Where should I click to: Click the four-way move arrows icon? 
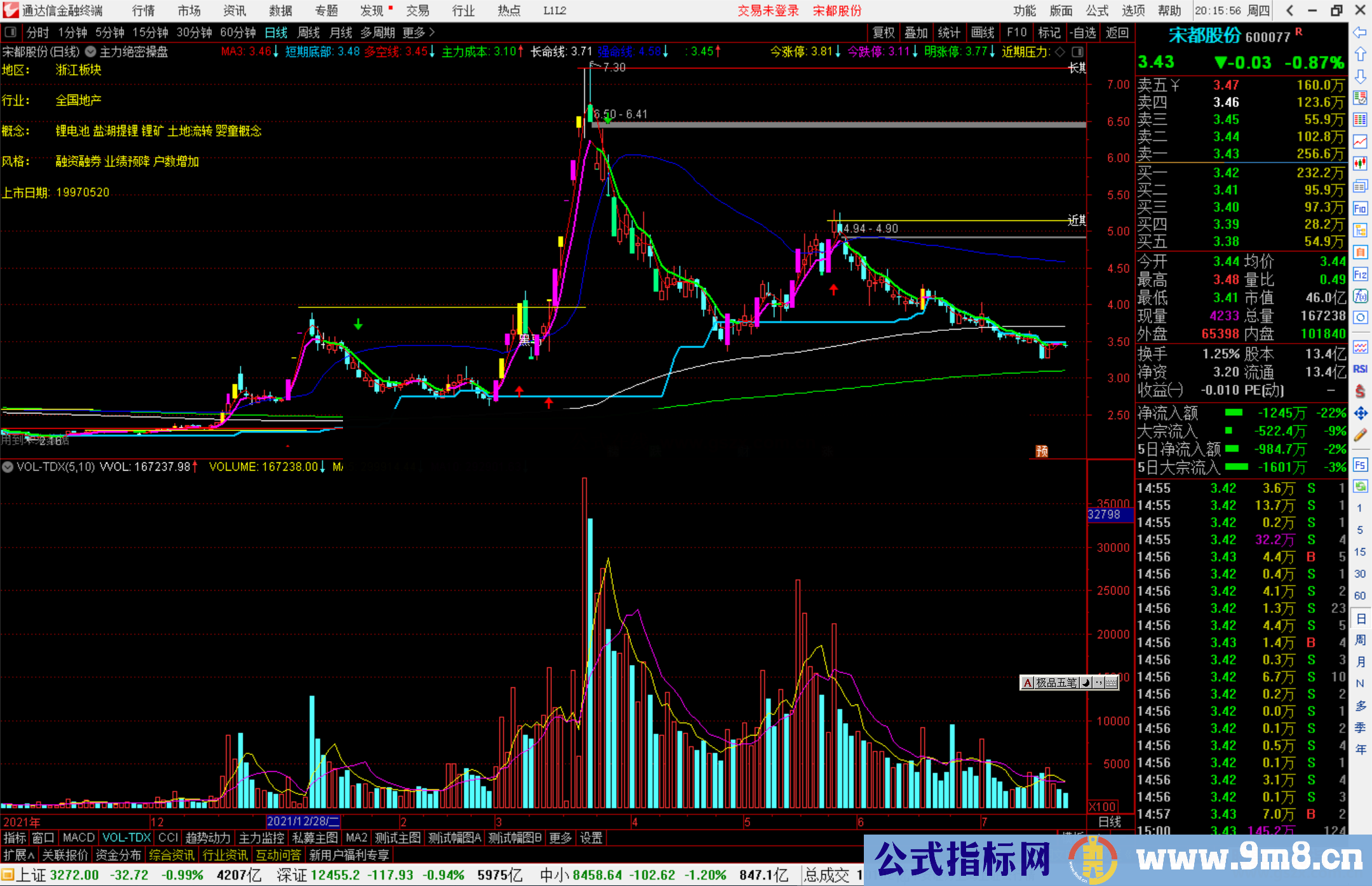[1360, 413]
